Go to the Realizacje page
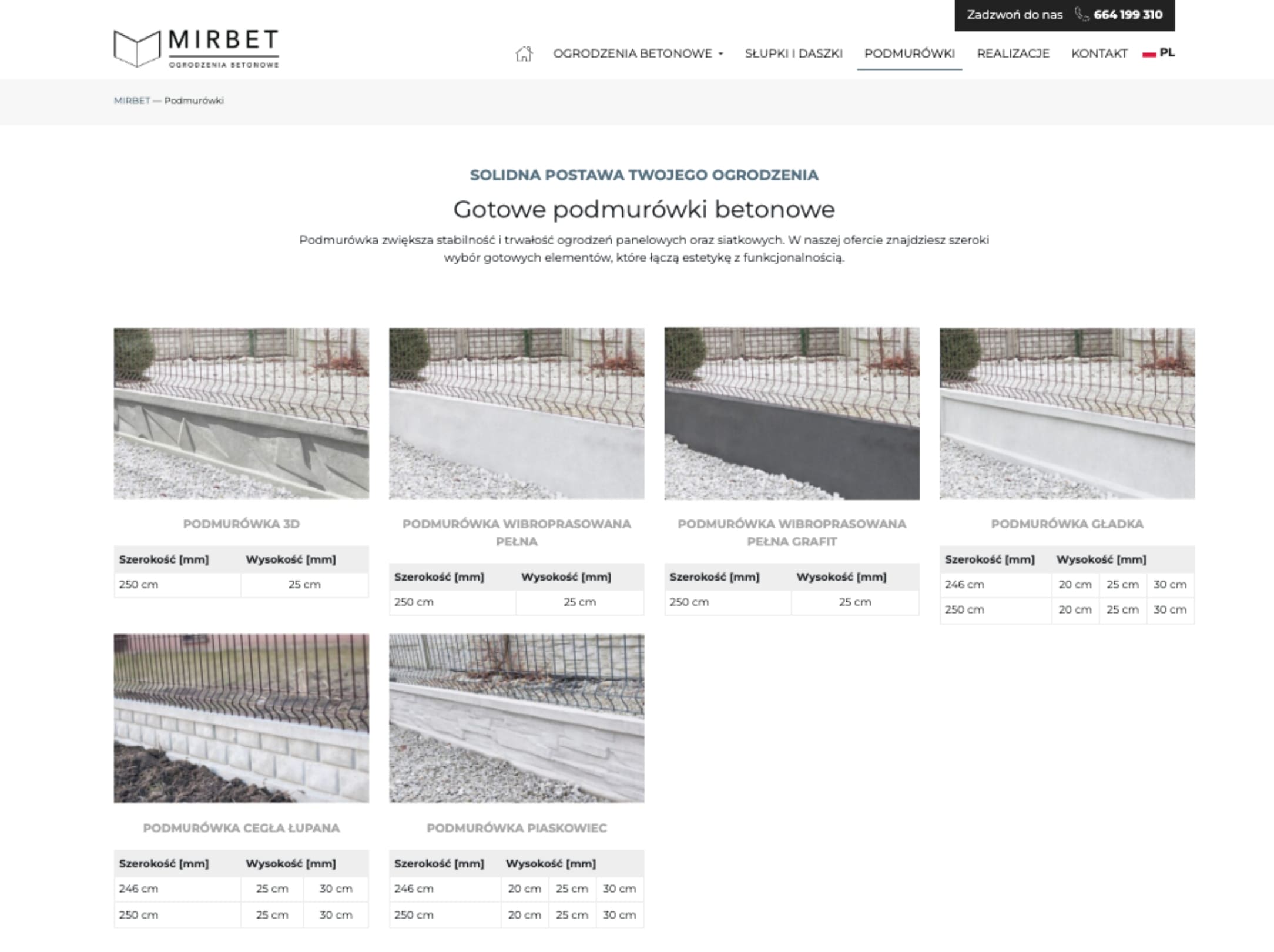1274x952 pixels. 1013,53
